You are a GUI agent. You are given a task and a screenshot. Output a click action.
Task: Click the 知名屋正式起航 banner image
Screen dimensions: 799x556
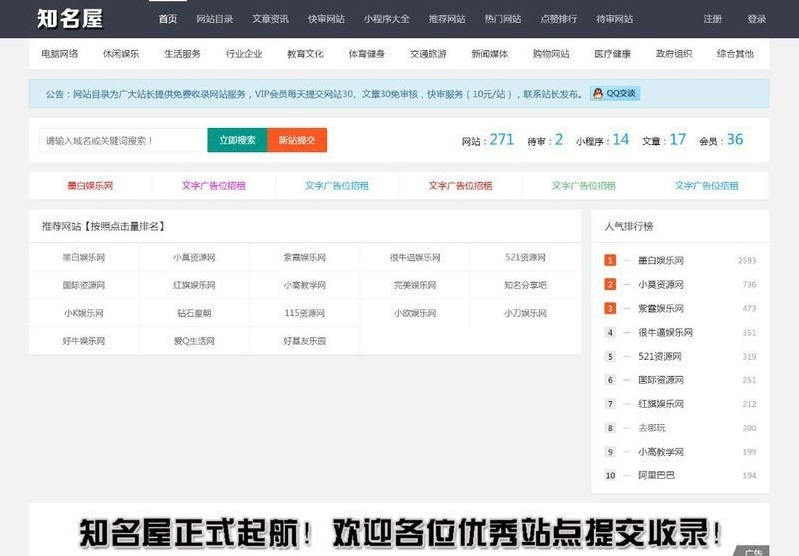[400, 530]
